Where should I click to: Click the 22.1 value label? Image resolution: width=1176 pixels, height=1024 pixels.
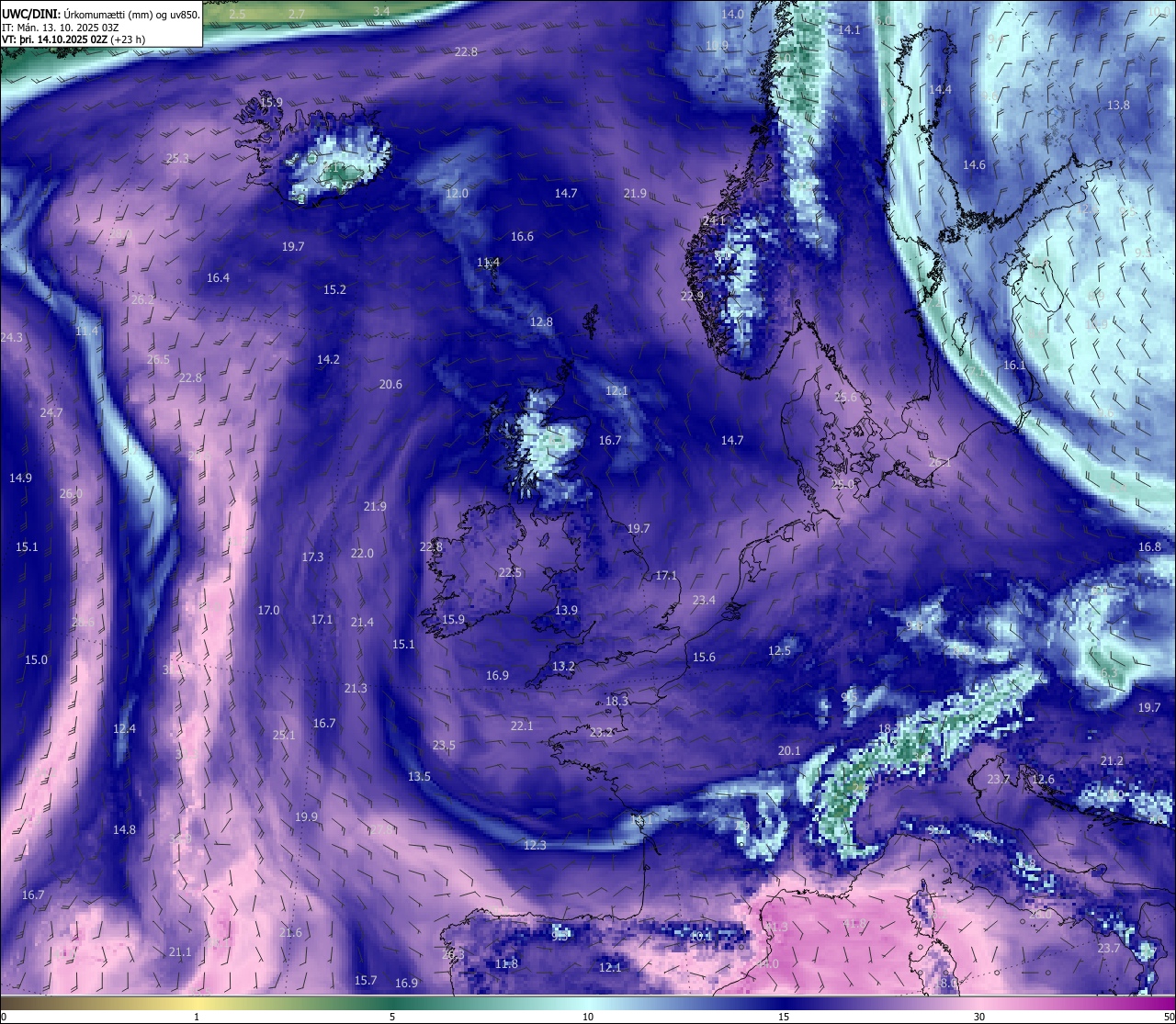(x=522, y=726)
